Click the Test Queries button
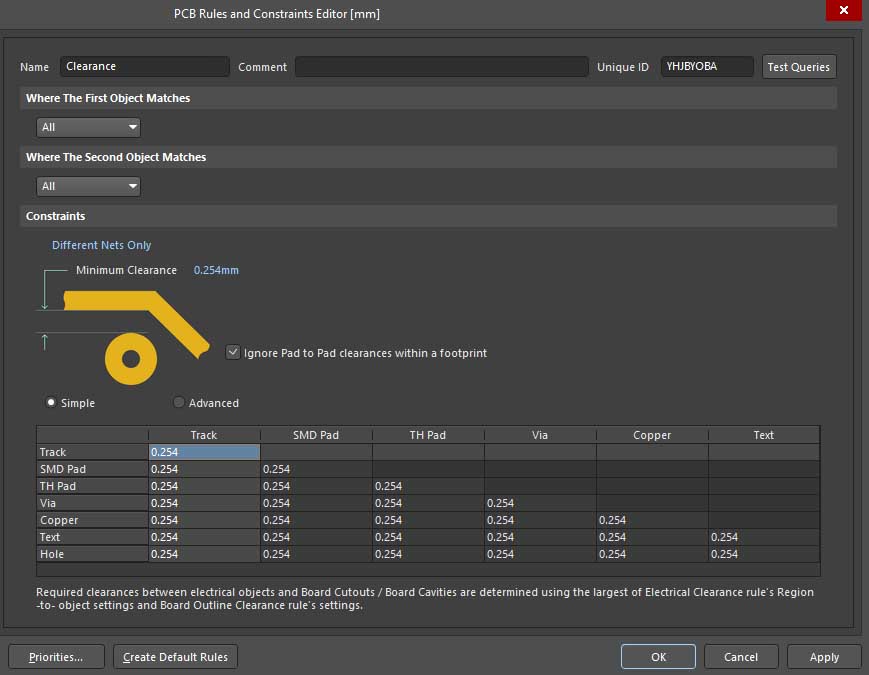The width and height of the screenshot is (869, 675). (798, 67)
